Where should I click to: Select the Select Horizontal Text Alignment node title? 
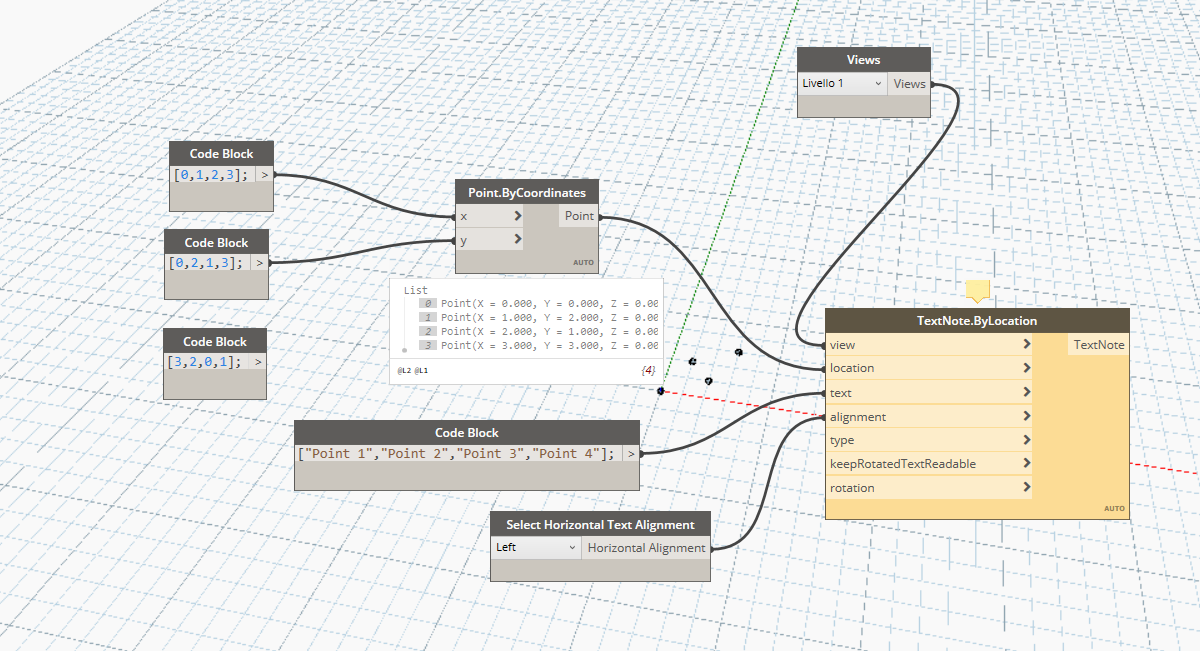[600, 524]
